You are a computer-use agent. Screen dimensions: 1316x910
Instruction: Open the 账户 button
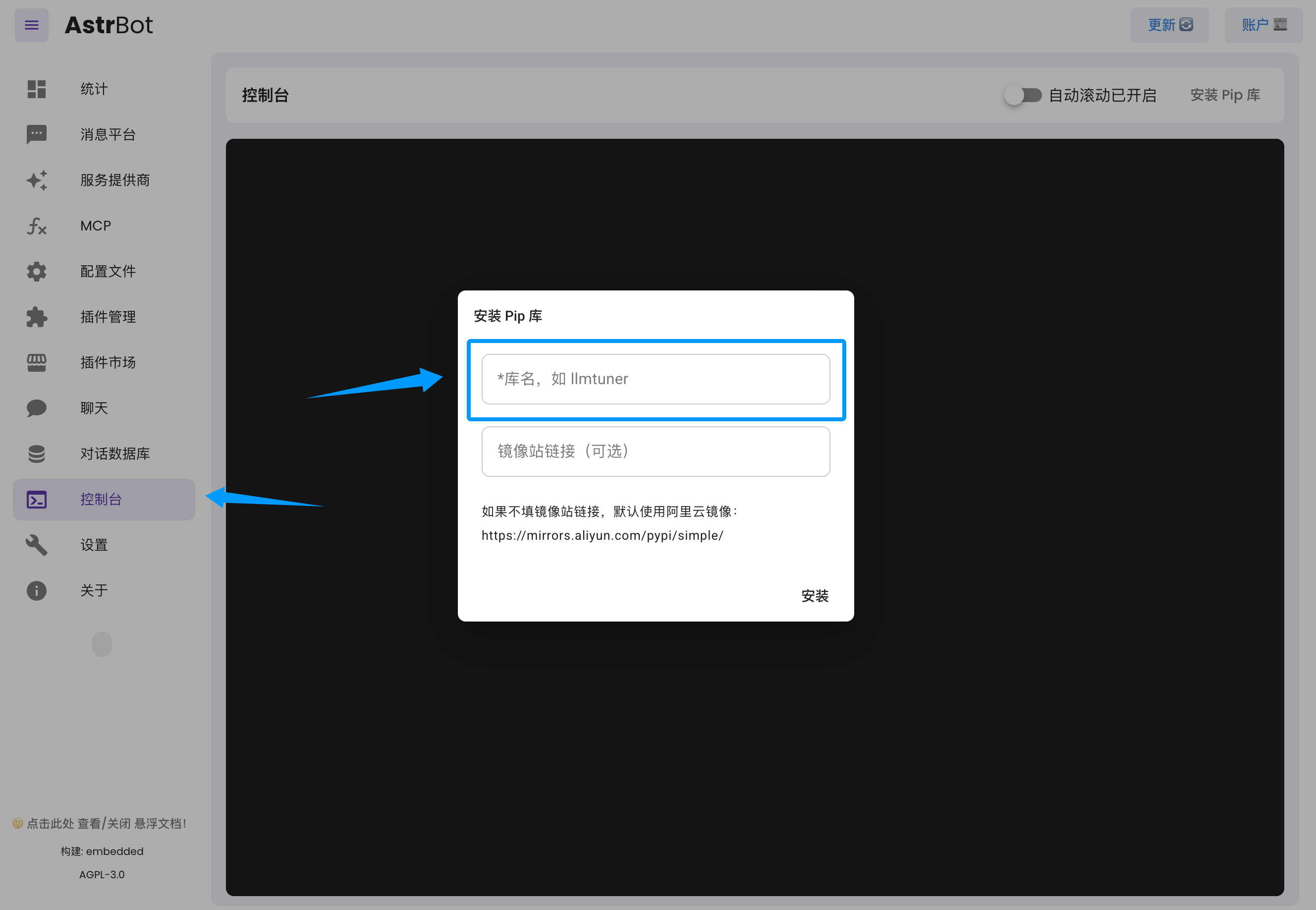1263,25
